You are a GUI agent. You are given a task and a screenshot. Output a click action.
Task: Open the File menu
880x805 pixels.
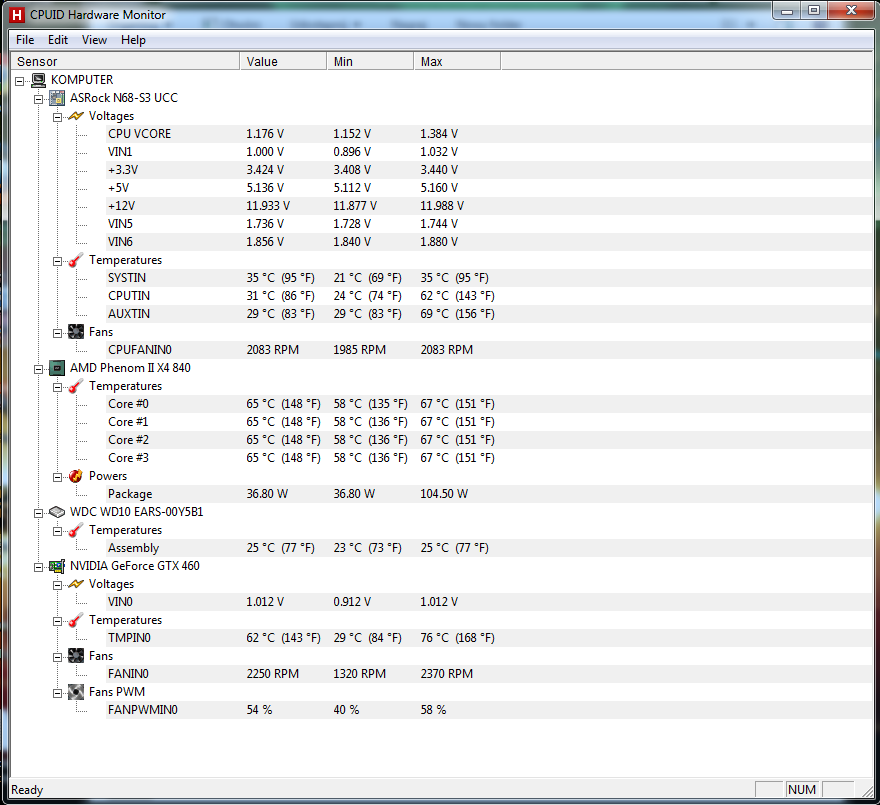(x=25, y=40)
